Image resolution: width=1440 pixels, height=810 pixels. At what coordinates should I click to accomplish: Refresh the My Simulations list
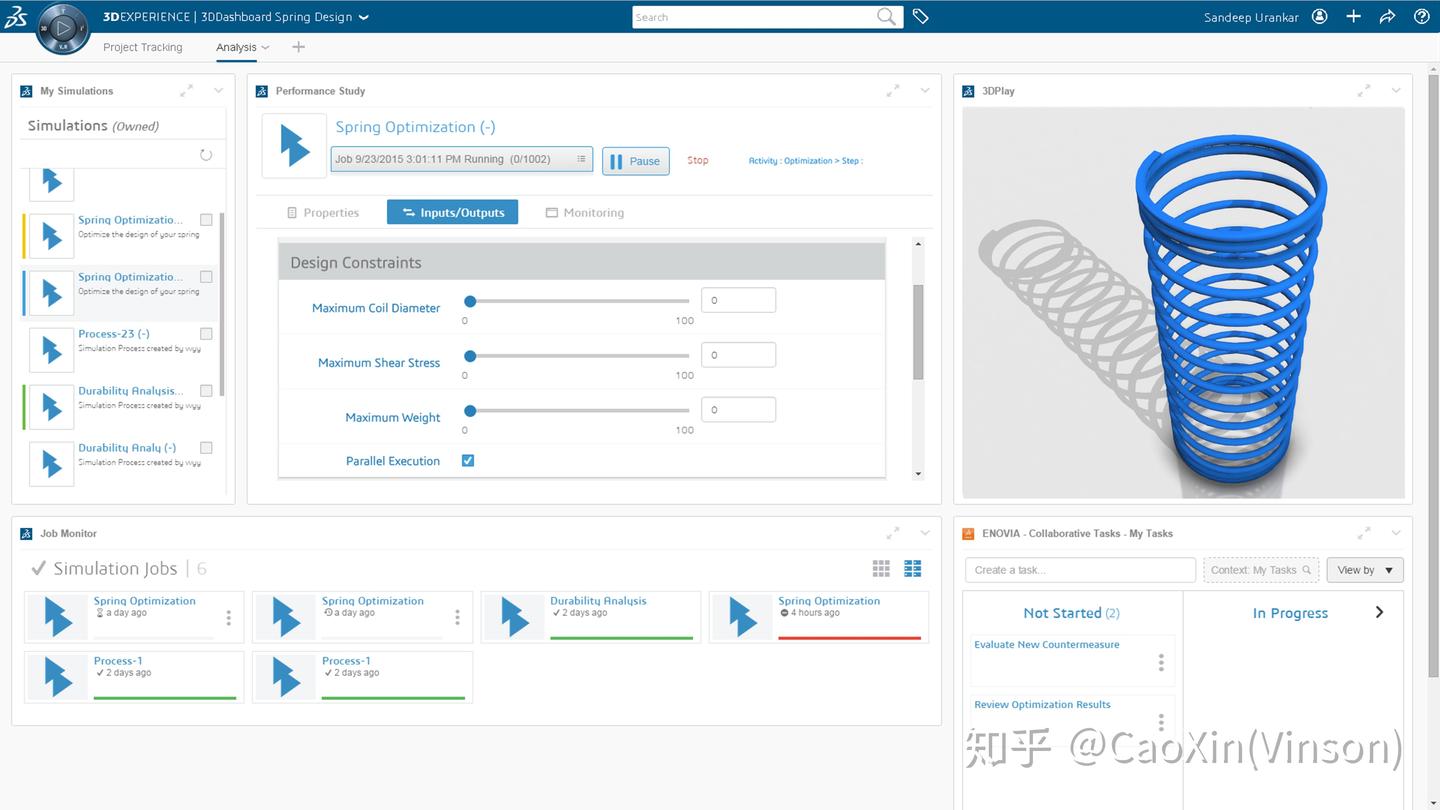[x=206, y=155]
